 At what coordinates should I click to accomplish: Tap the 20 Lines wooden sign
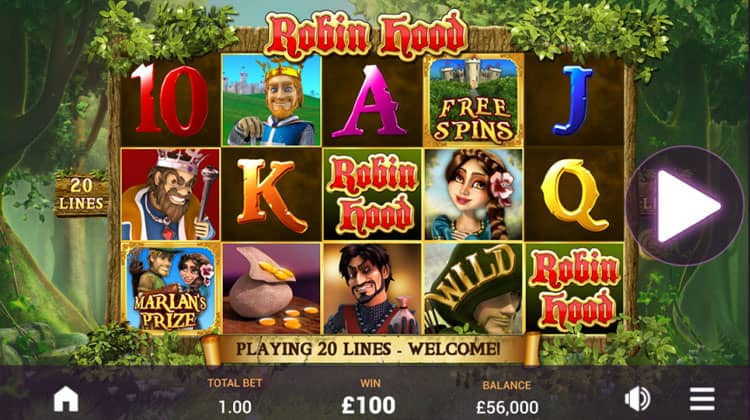coord(81,194)
